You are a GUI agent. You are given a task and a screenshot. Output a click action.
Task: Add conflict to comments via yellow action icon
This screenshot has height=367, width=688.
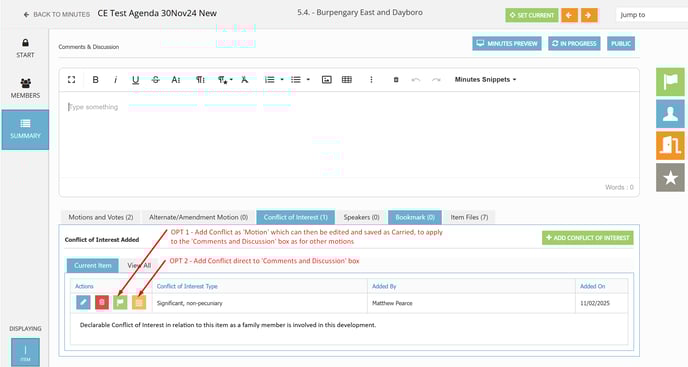(139, 302)
